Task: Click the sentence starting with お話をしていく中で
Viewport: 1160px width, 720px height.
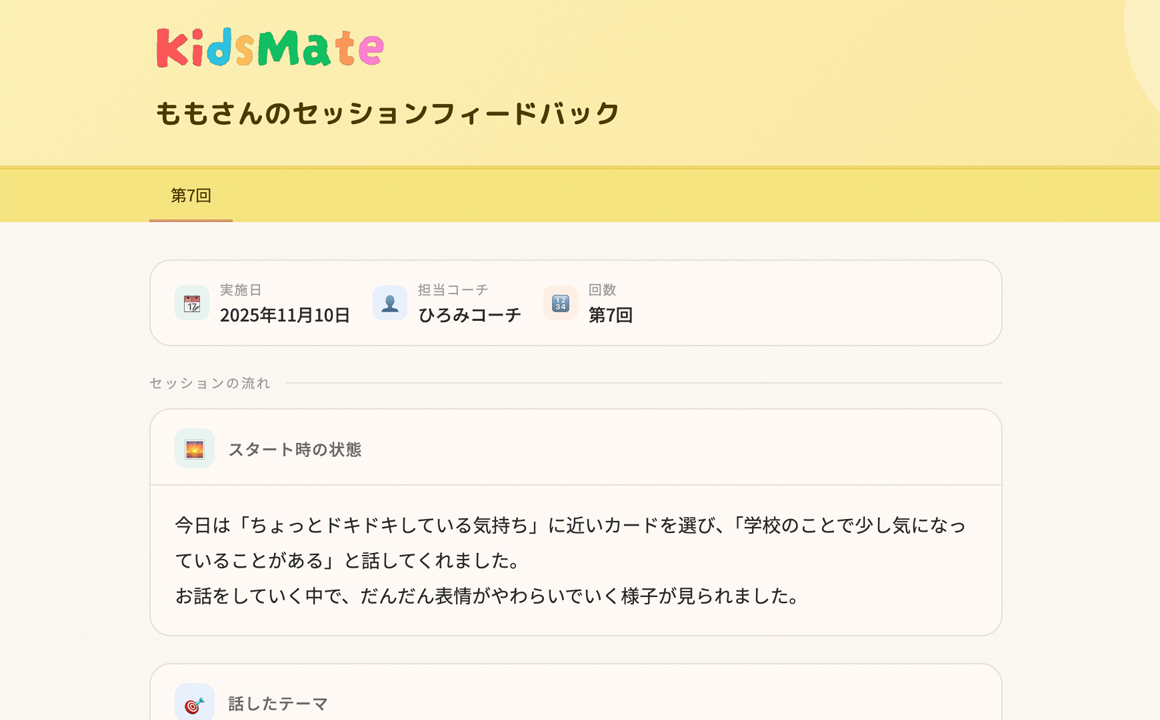Action: tap(488, 596)
